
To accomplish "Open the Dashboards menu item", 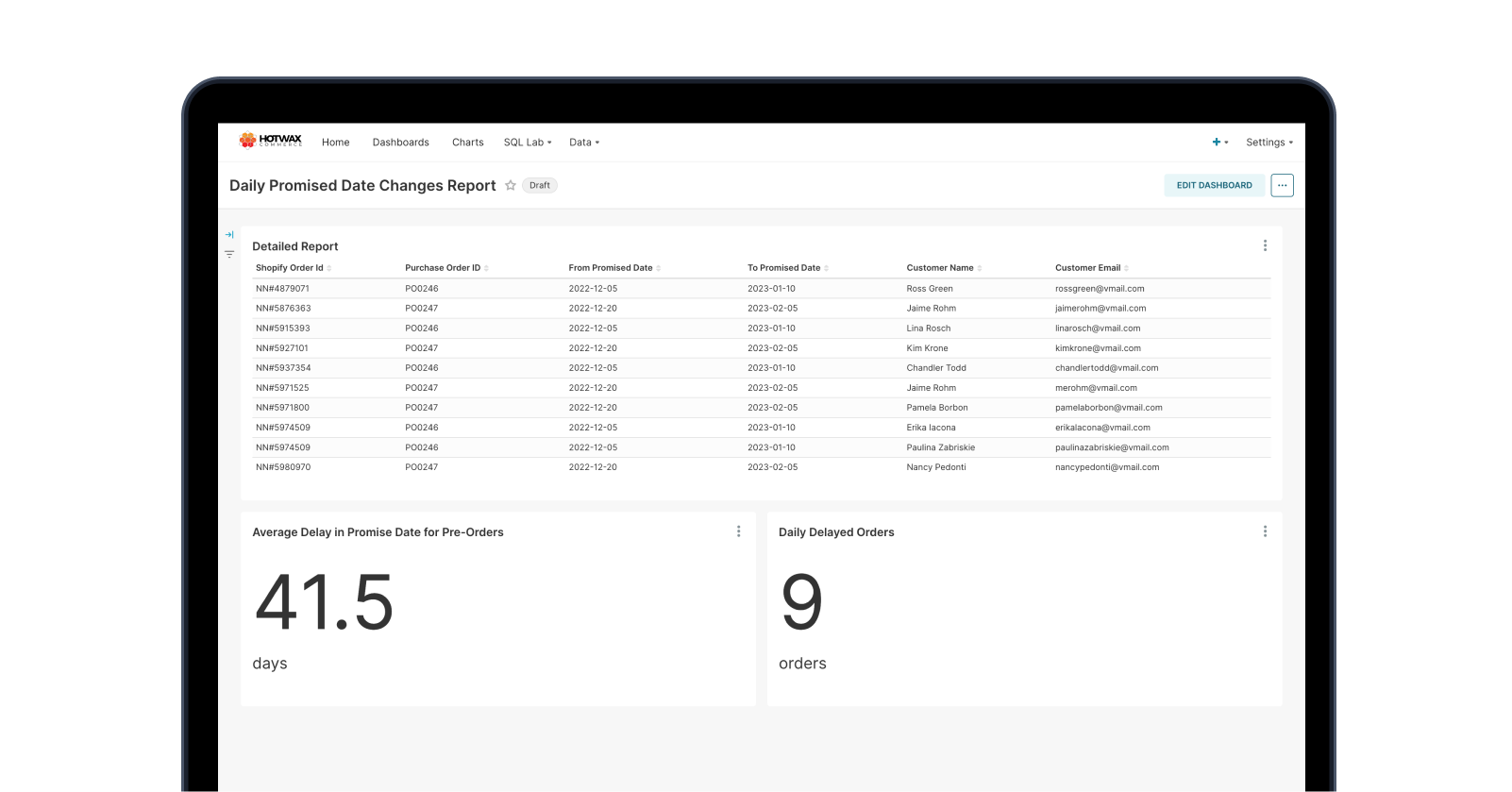I will pos(401,143).
